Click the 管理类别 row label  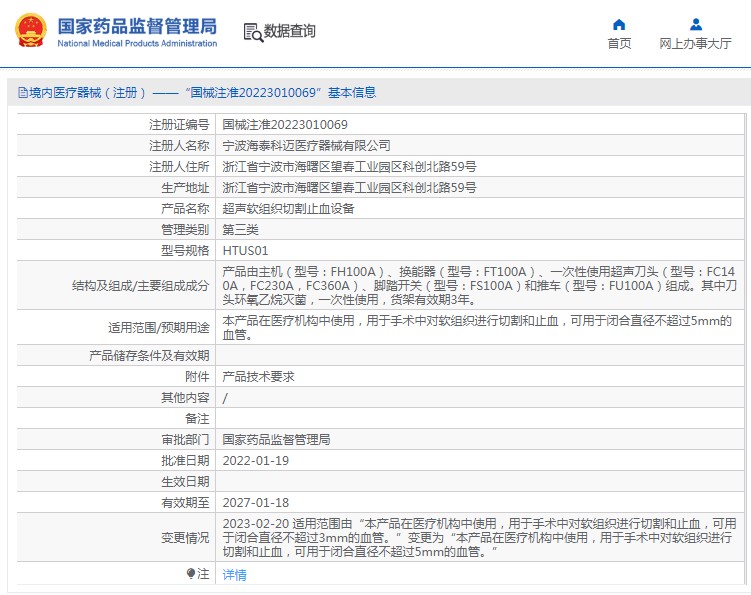click(185, 230)
